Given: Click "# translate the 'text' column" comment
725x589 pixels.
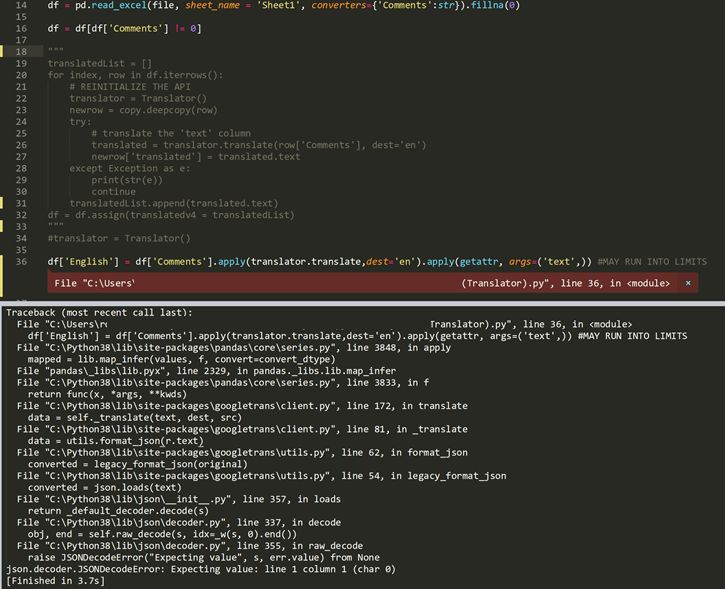Looking at the screenshot, I should [x=171, y=133].
